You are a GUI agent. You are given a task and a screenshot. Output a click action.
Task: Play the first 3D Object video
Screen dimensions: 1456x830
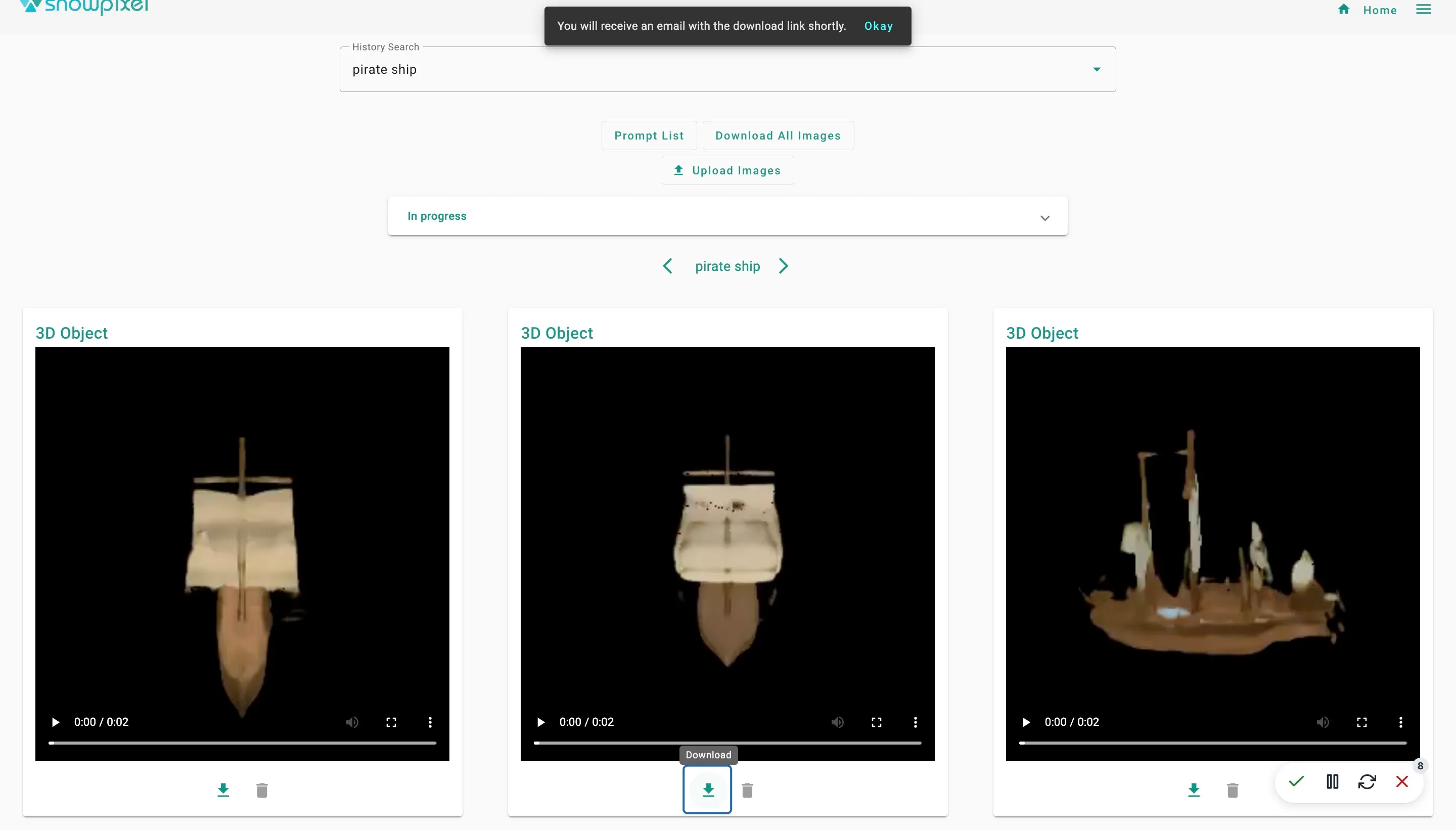pos(55,722)
